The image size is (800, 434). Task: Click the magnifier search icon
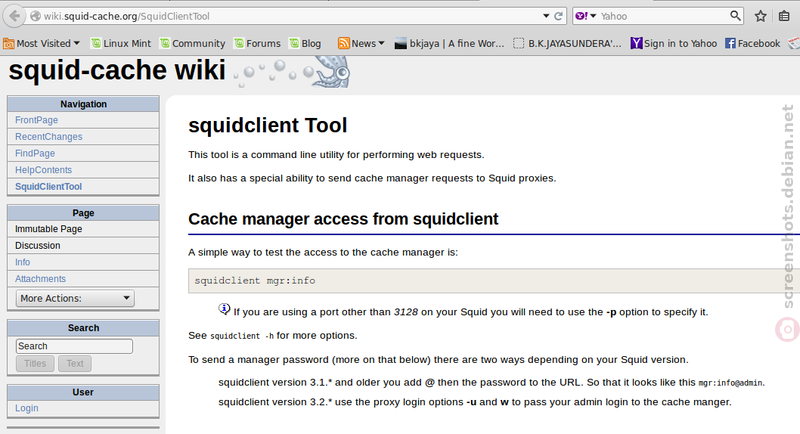pos(735,16)
